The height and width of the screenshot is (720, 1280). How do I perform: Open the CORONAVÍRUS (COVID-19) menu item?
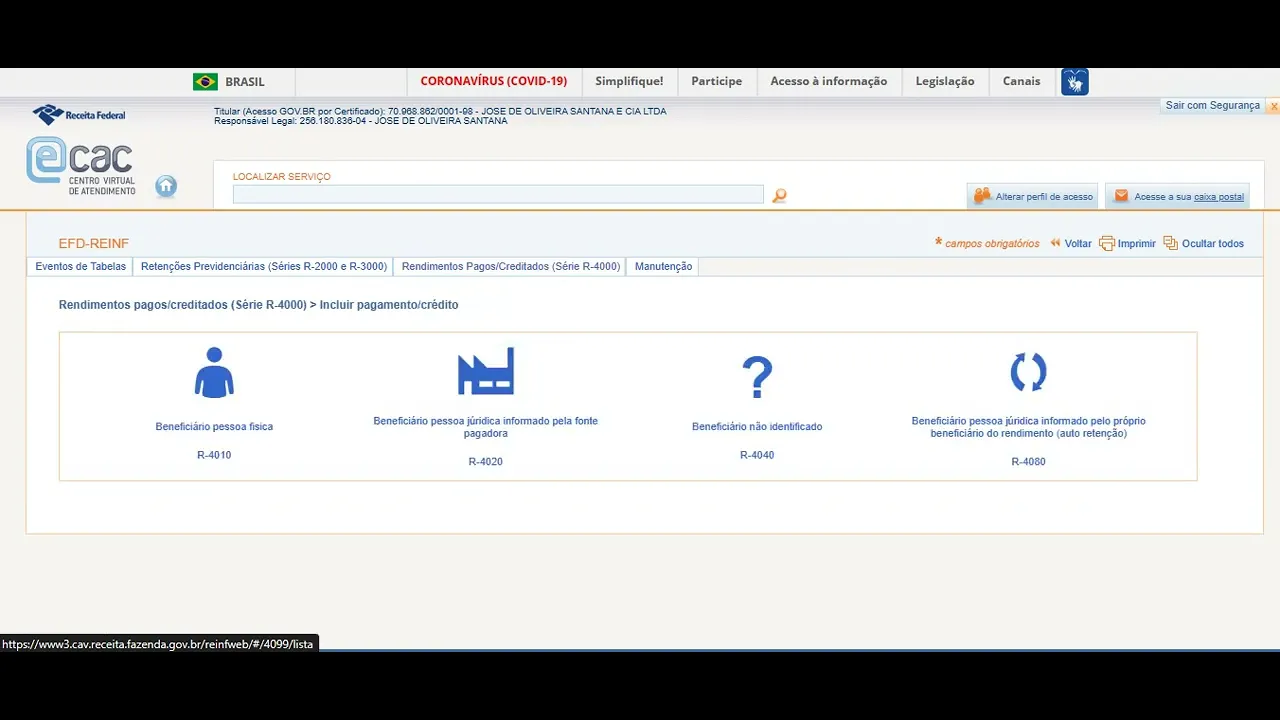pyautogui.click(x=494, y=81)
